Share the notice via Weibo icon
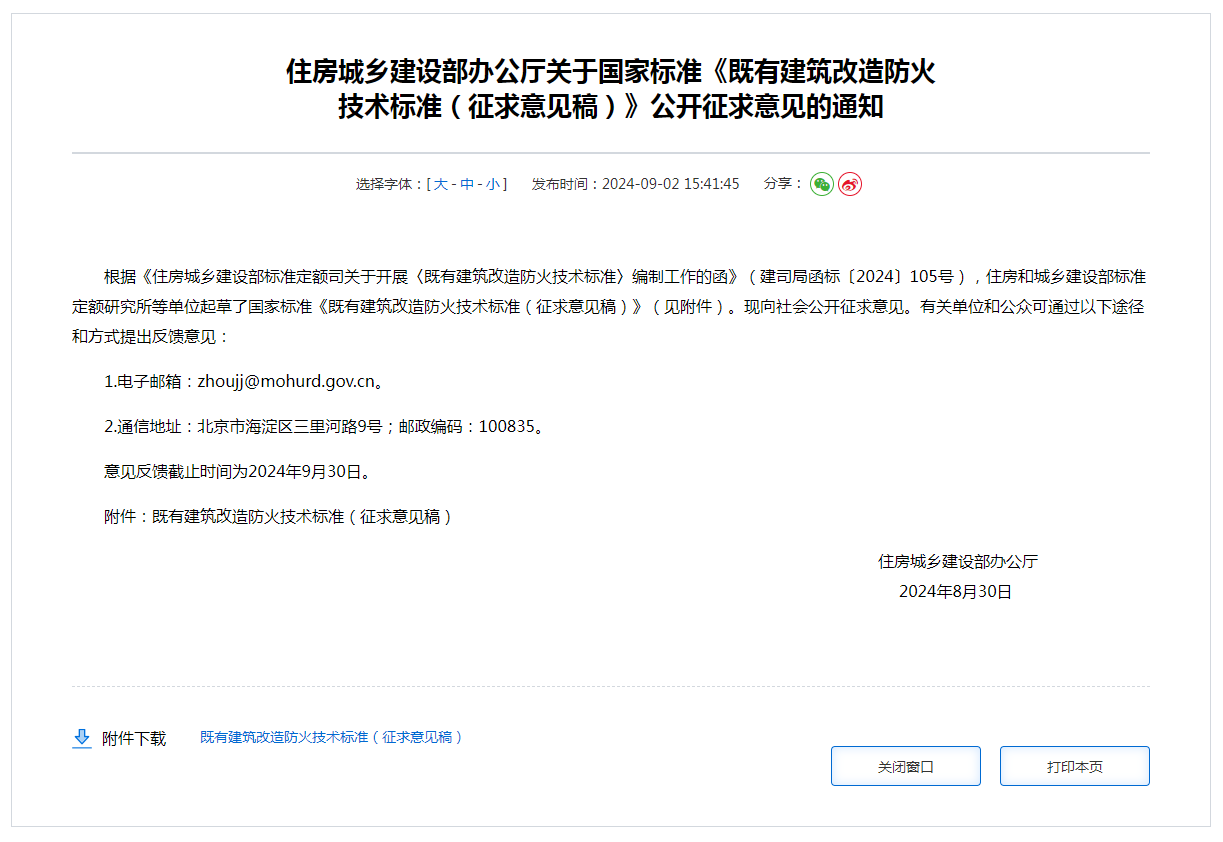Screen dimensions: 1223x842 click(849, 184)
